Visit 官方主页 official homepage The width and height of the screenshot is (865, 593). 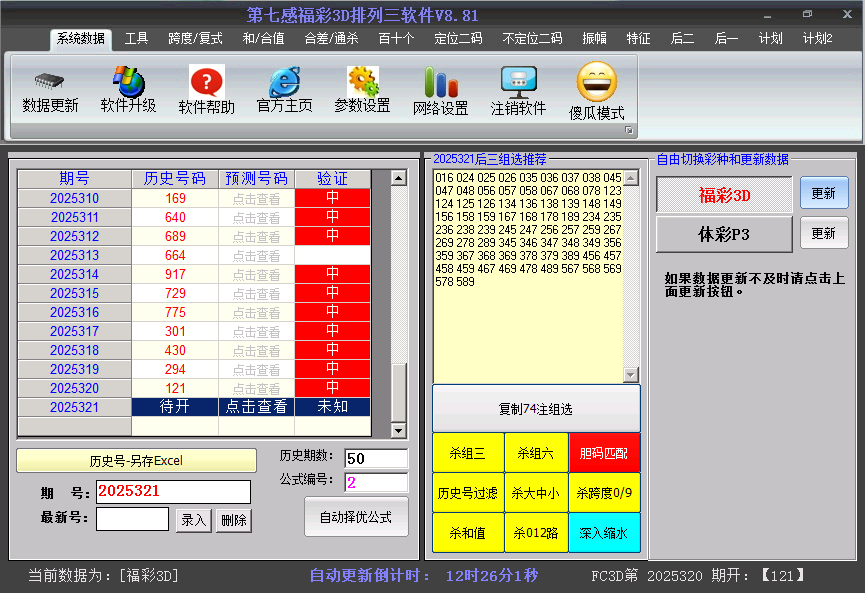pos(283,91)
